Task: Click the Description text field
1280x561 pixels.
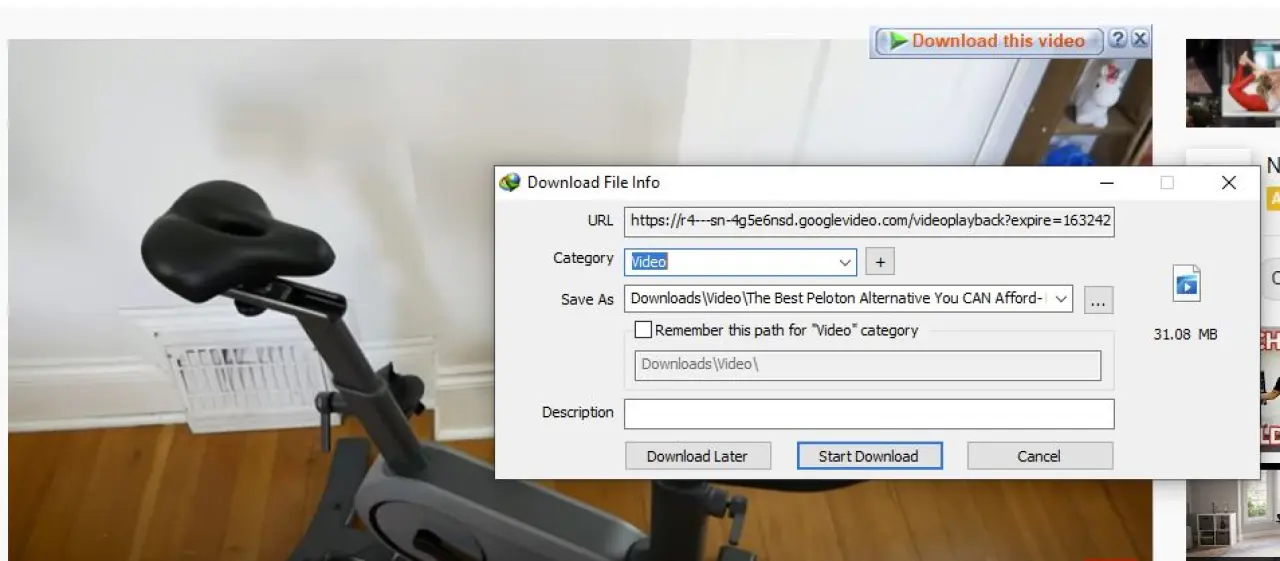Action: point(868,413)
